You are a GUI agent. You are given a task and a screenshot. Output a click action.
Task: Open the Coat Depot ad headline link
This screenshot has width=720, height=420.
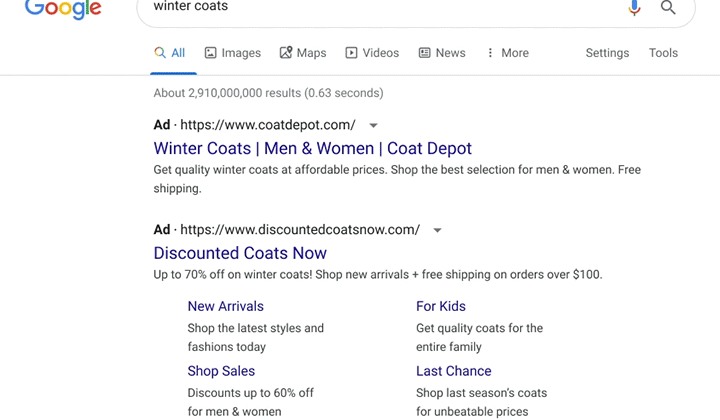(x=313, y=148)
